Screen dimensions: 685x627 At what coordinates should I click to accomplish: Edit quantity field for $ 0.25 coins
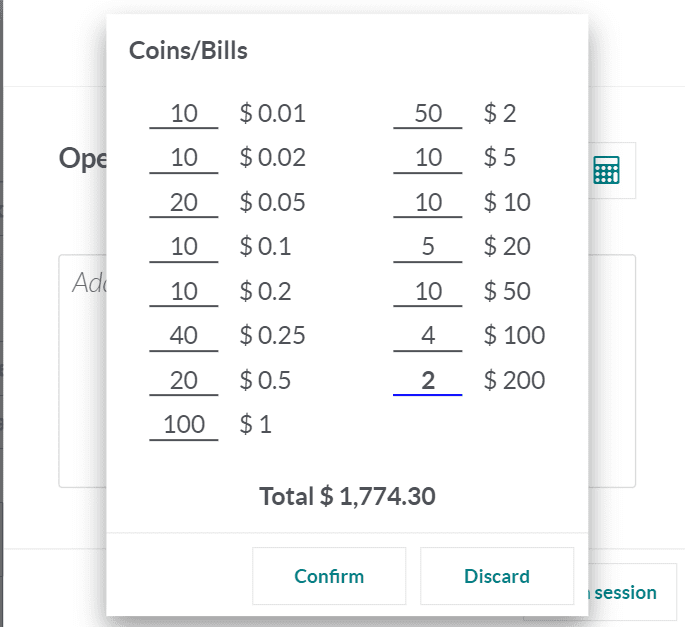tap(184, 336)
